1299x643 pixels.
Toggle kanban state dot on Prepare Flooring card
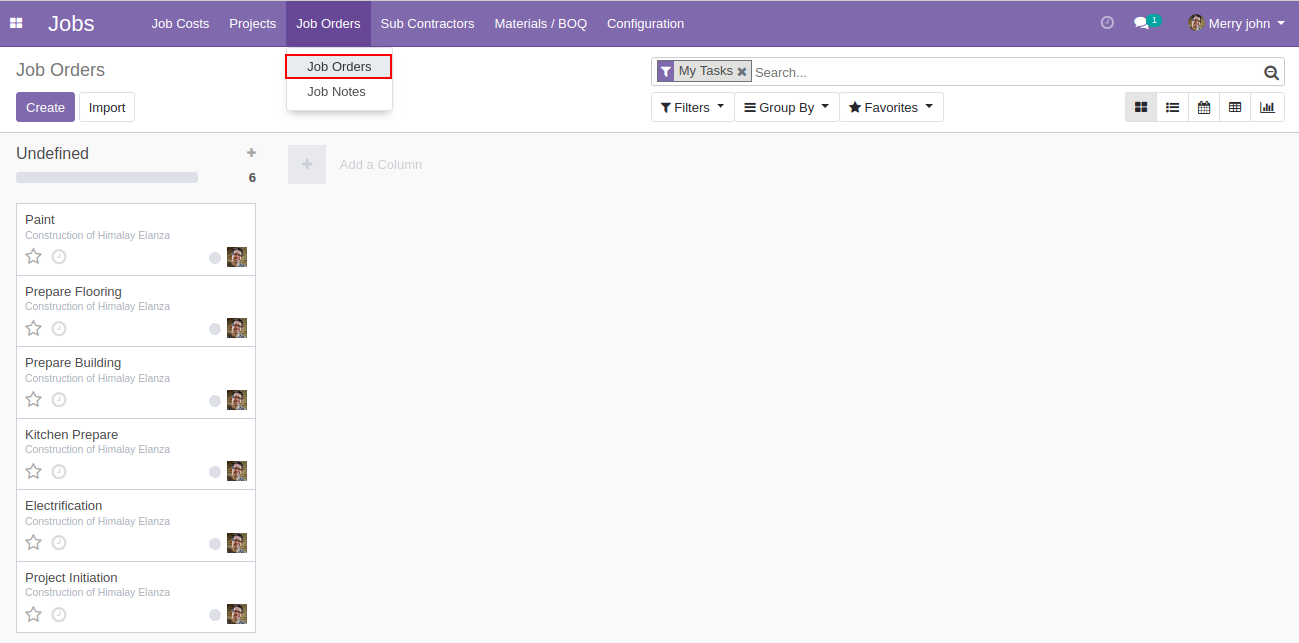click(215, 329)
